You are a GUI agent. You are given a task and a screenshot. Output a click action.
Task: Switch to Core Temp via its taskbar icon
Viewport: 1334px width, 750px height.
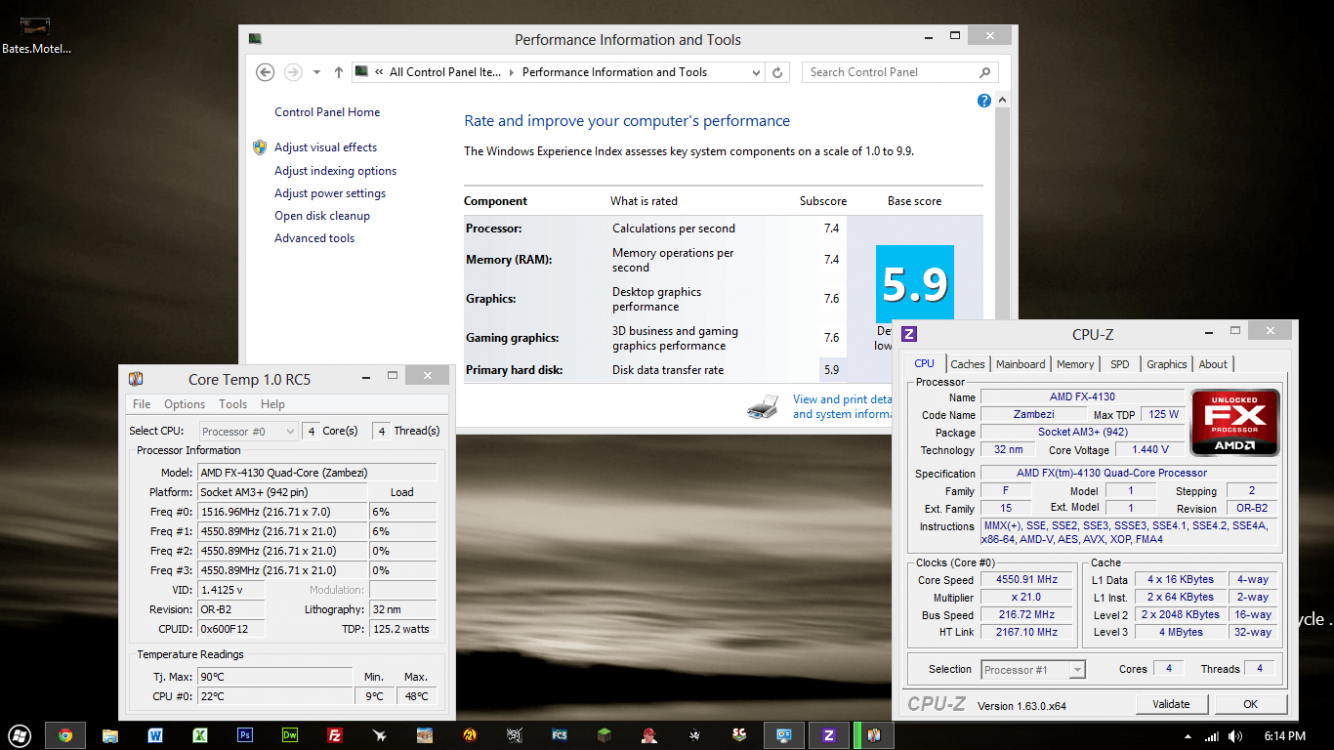(x=874, y=735)
